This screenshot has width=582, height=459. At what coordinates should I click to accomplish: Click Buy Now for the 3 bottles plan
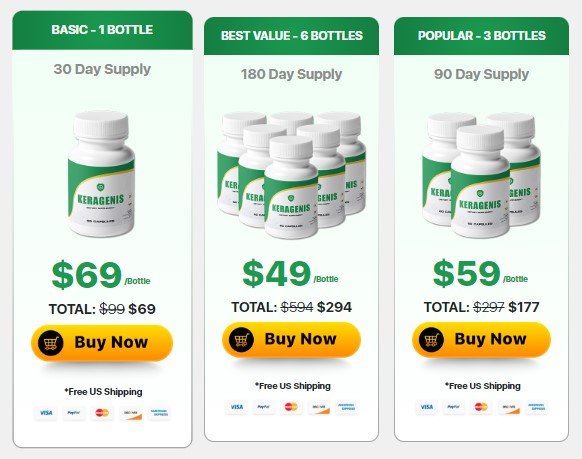(x=481, y=340)
